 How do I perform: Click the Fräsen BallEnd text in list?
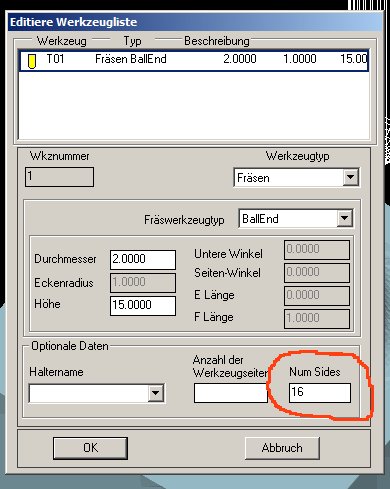pyautogui.click(x=131, y=59)
